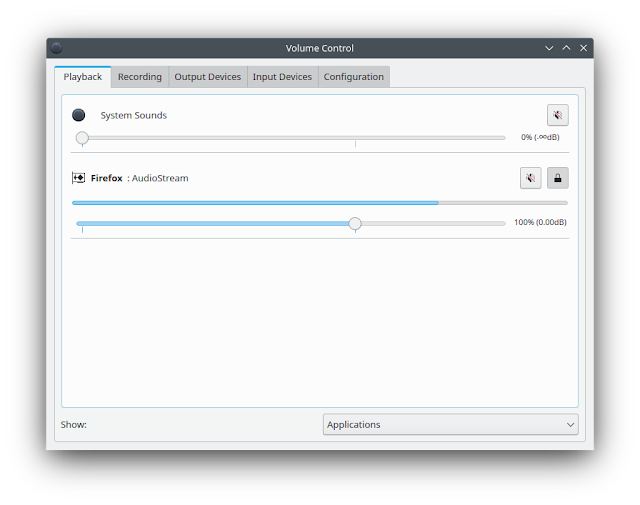The width and height of the screenshot is (640, 505).
Task: Mute the System Sounds stream
Action: [x=558, y=115]
